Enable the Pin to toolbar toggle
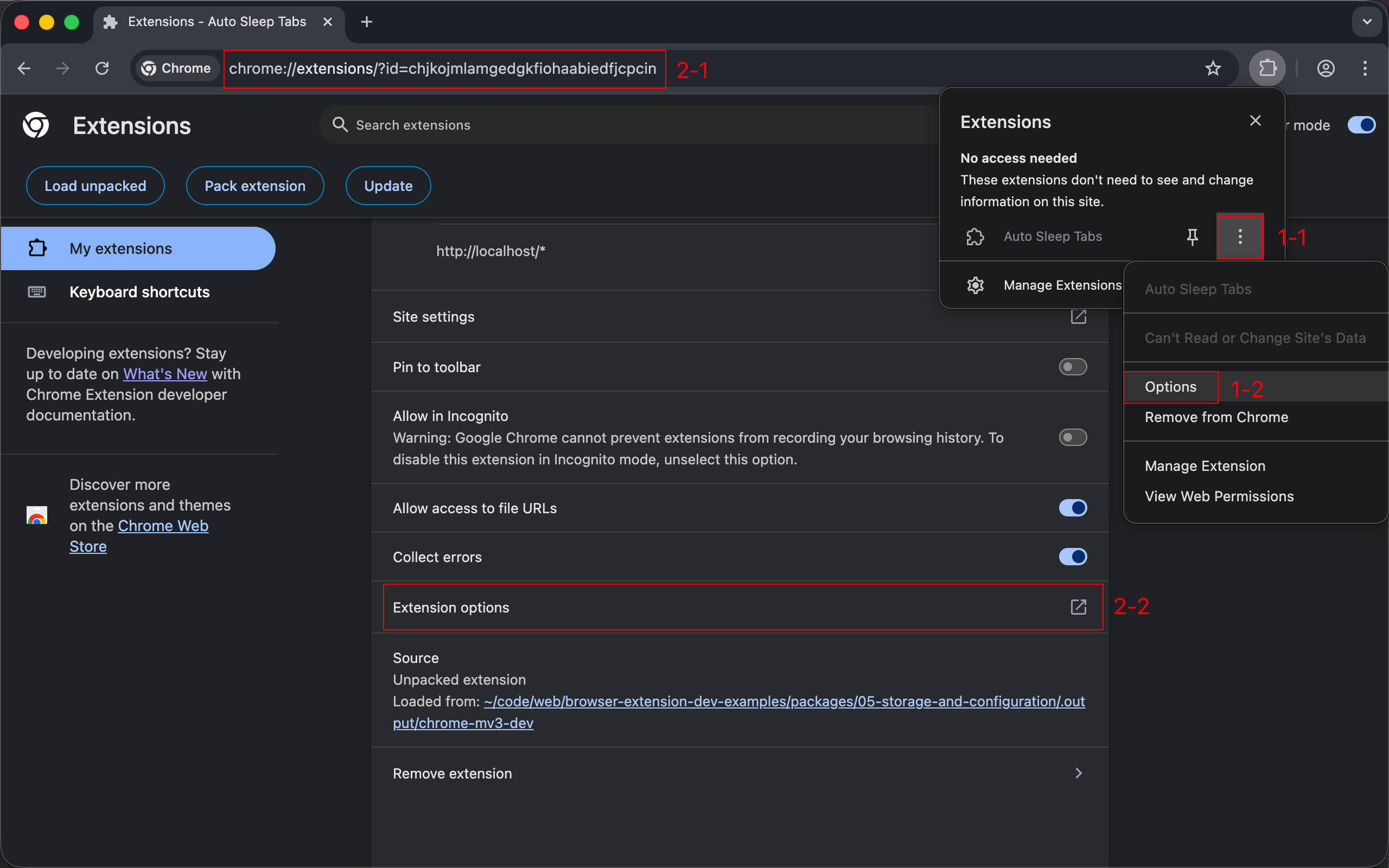Image resolution: width=1389 pixels, height=868 pixels. (1072, 367)
